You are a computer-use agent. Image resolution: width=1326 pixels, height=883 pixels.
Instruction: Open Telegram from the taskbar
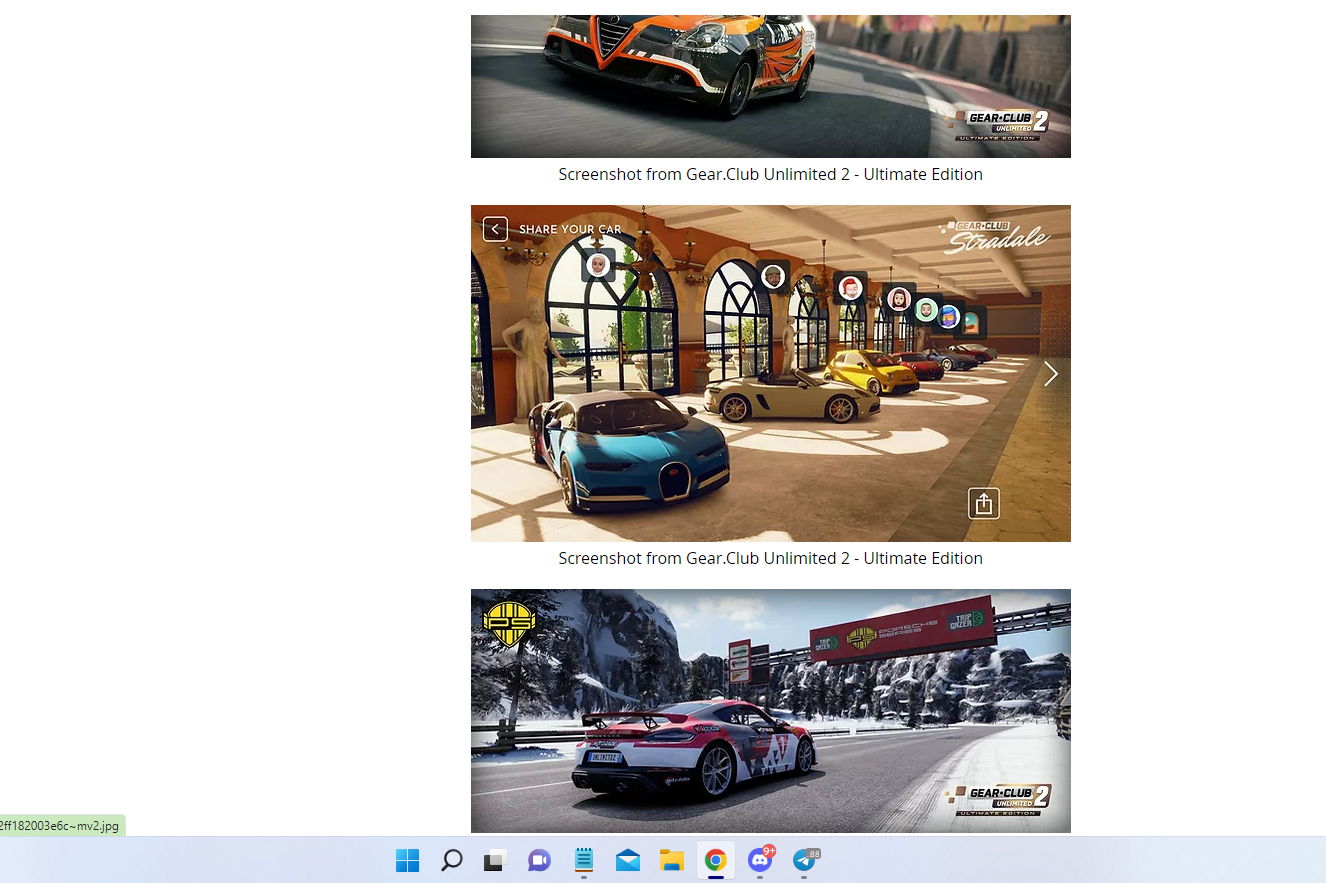pyautogui.click(x=804, y=860)
